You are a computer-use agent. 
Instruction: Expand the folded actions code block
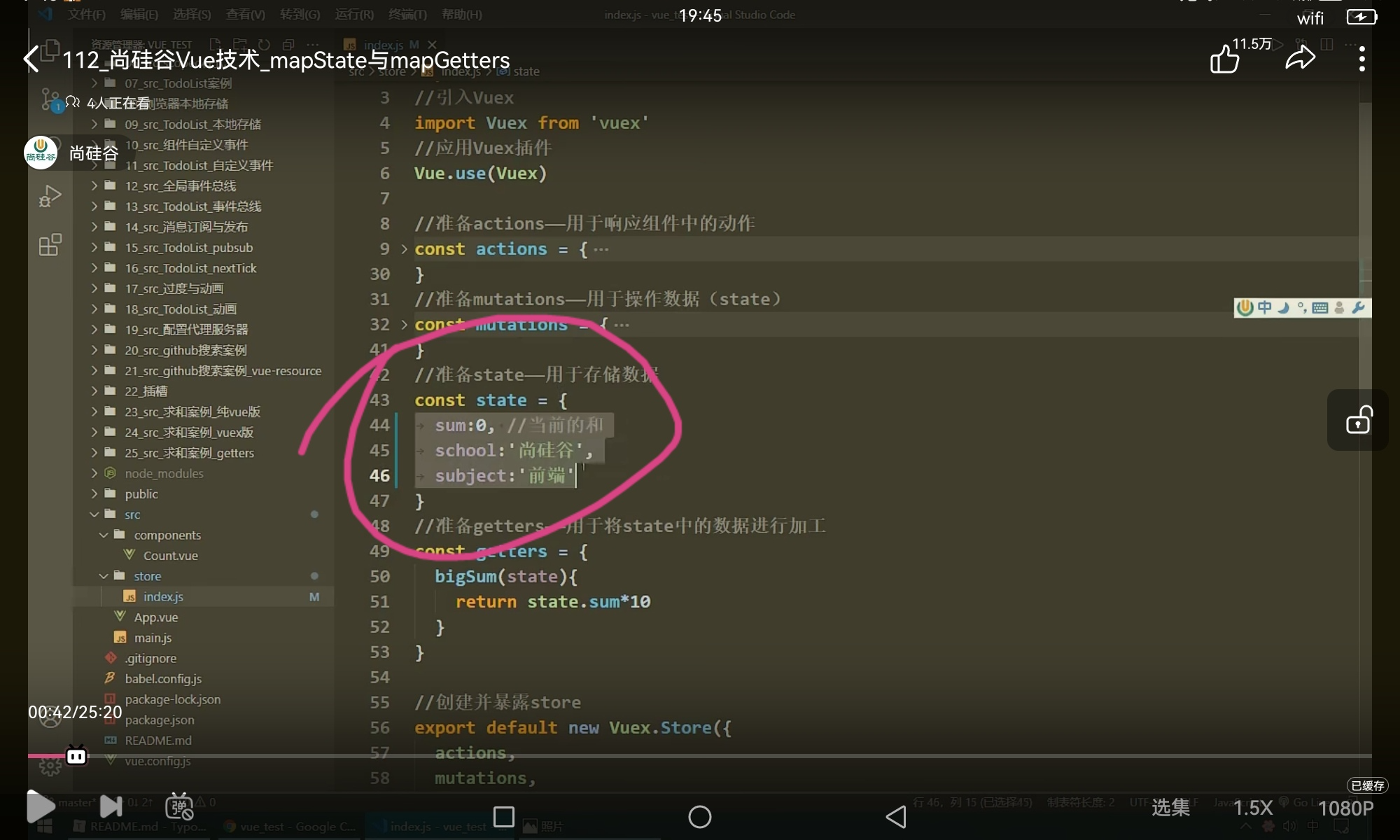pos(404,249)
